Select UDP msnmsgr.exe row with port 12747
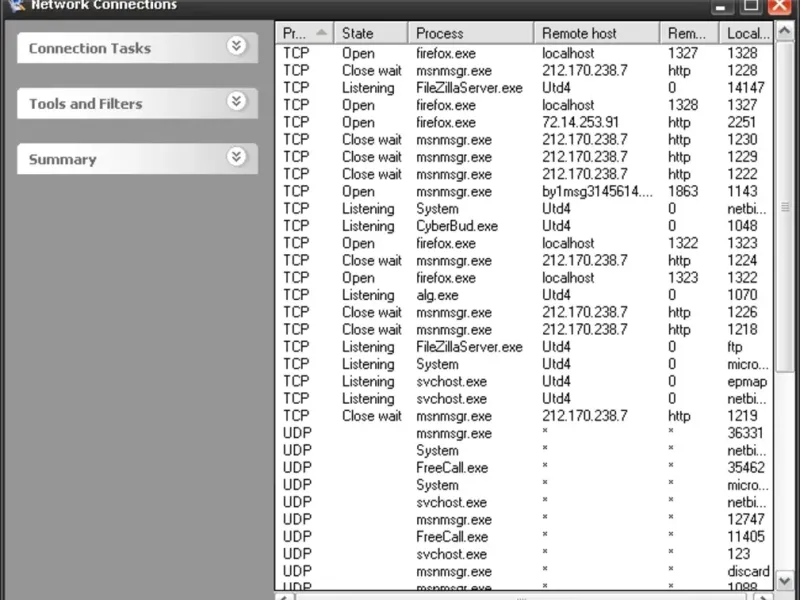 pyautogui.click(x=524, y=519)
